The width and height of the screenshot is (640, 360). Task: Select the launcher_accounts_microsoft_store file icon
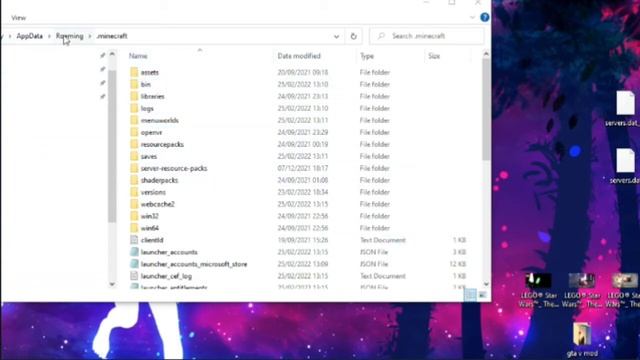134,264
